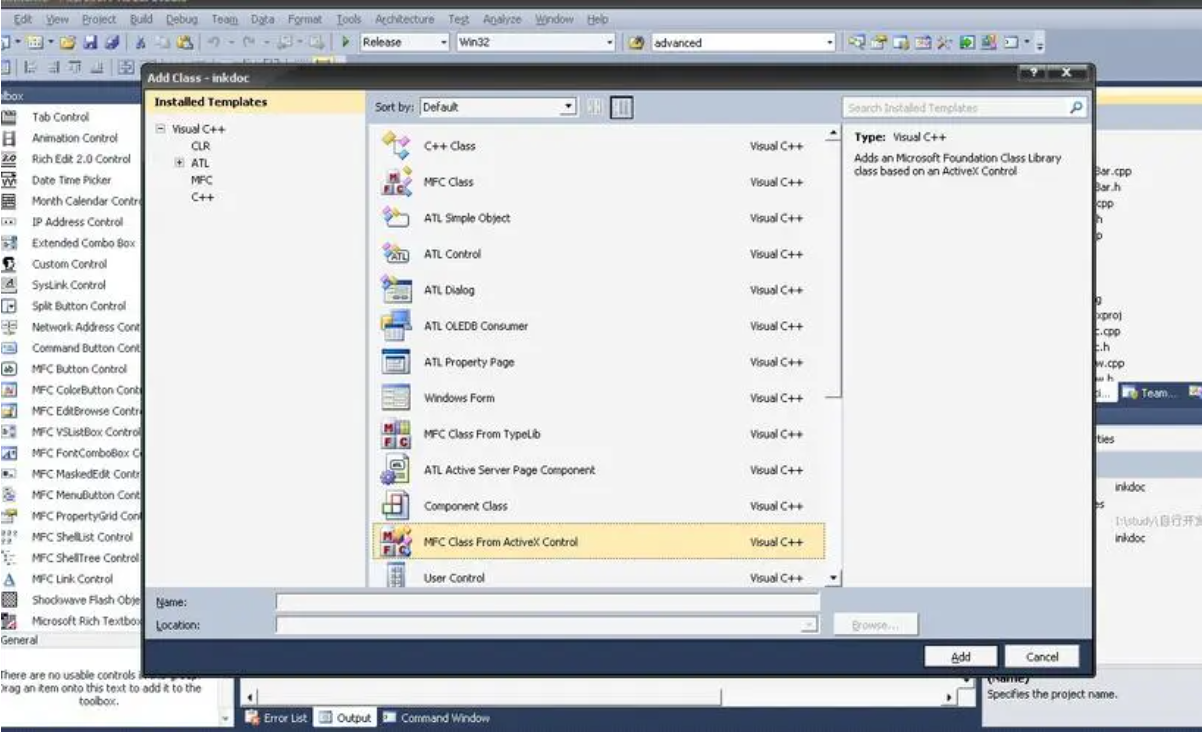Switch to the Error List tab
Screen dimensions: 1202x732
(277, 718)
